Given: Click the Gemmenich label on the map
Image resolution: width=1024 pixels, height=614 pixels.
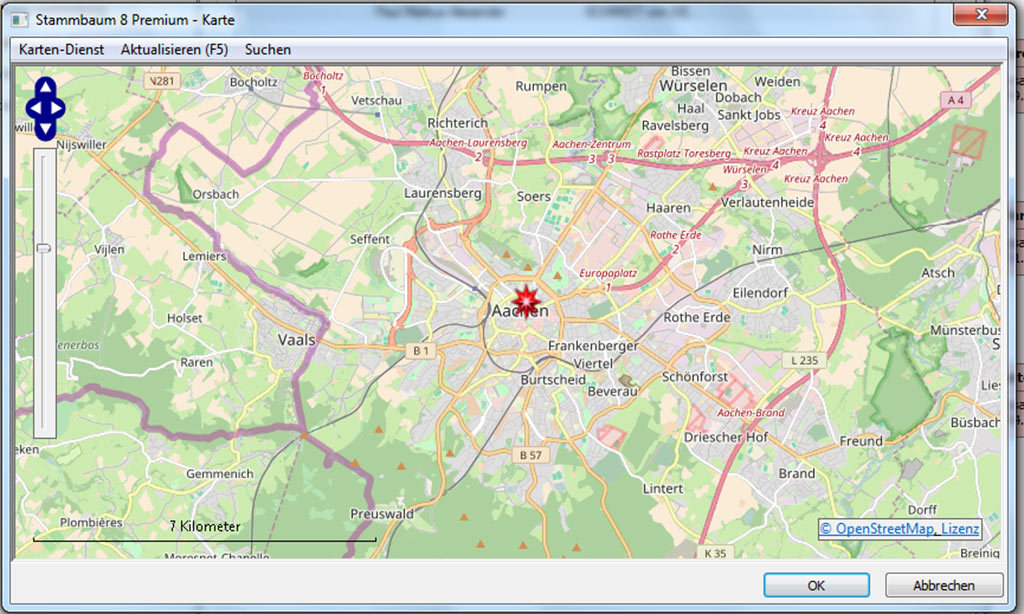Looking at the screenshot, I should pyautogui.click(x=219, y=474).
